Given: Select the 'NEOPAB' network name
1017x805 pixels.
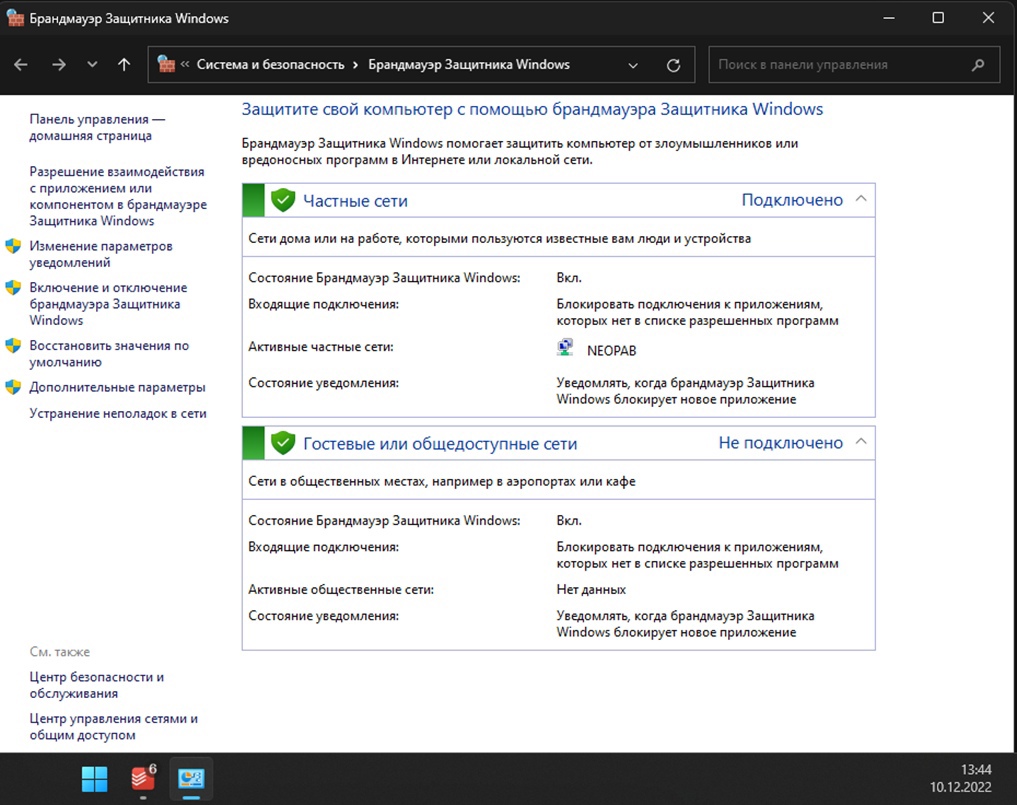Looking at the screenshot, I should pyautogui.click(x=612, y=351).
